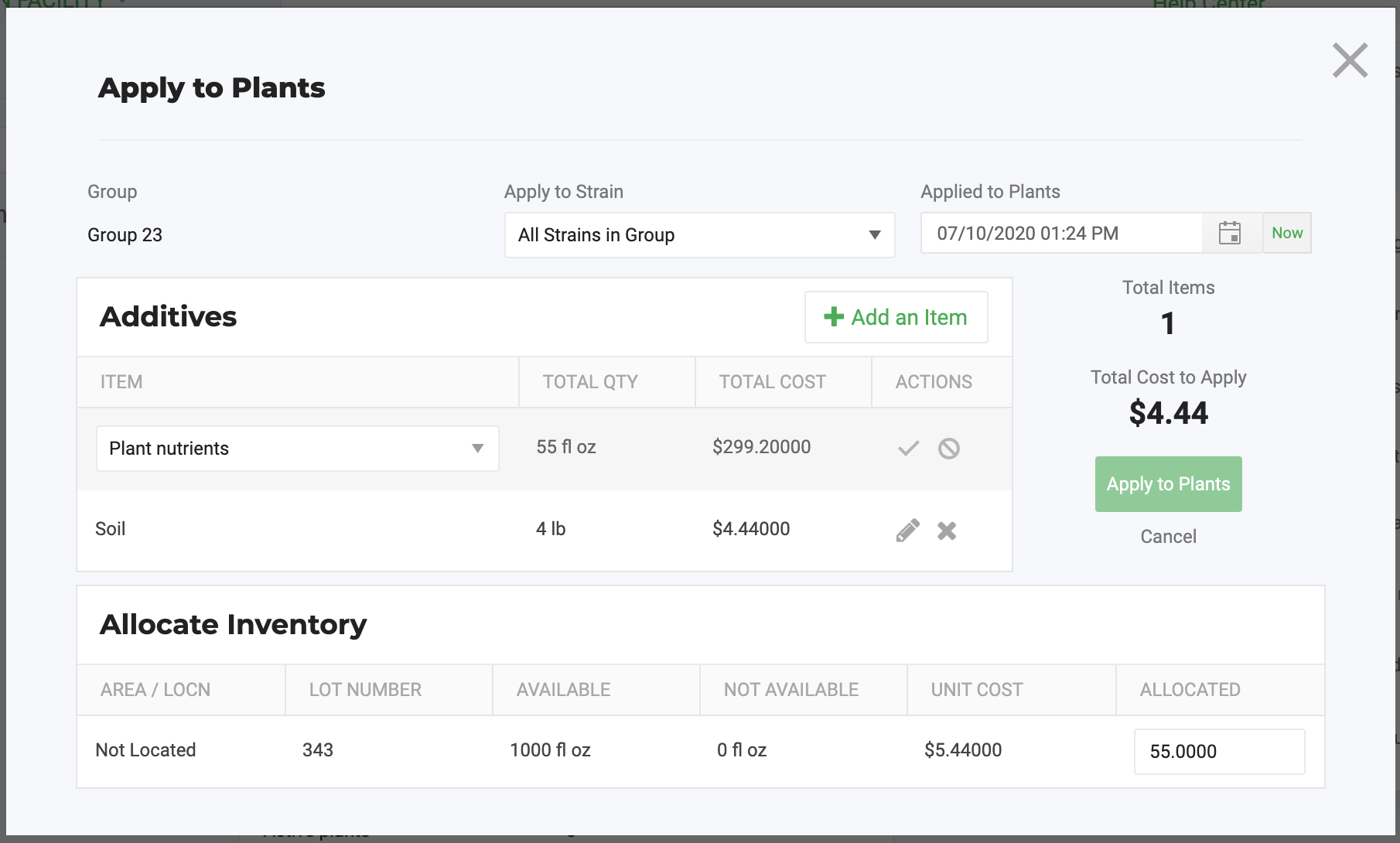Click the Allocated quantity field 55.0000
This screenshot has height=843, width=1400.
[x=1219, y=752]
